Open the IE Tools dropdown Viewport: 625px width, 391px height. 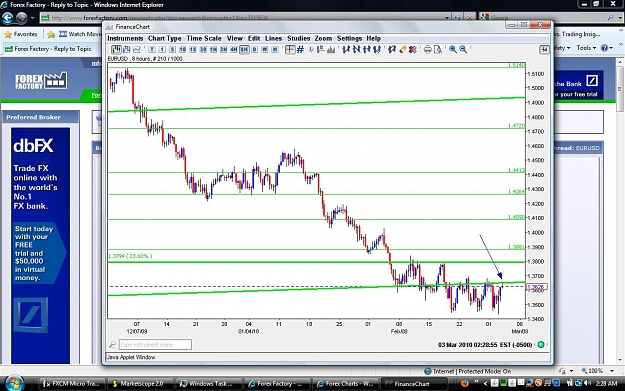point(586,48)
